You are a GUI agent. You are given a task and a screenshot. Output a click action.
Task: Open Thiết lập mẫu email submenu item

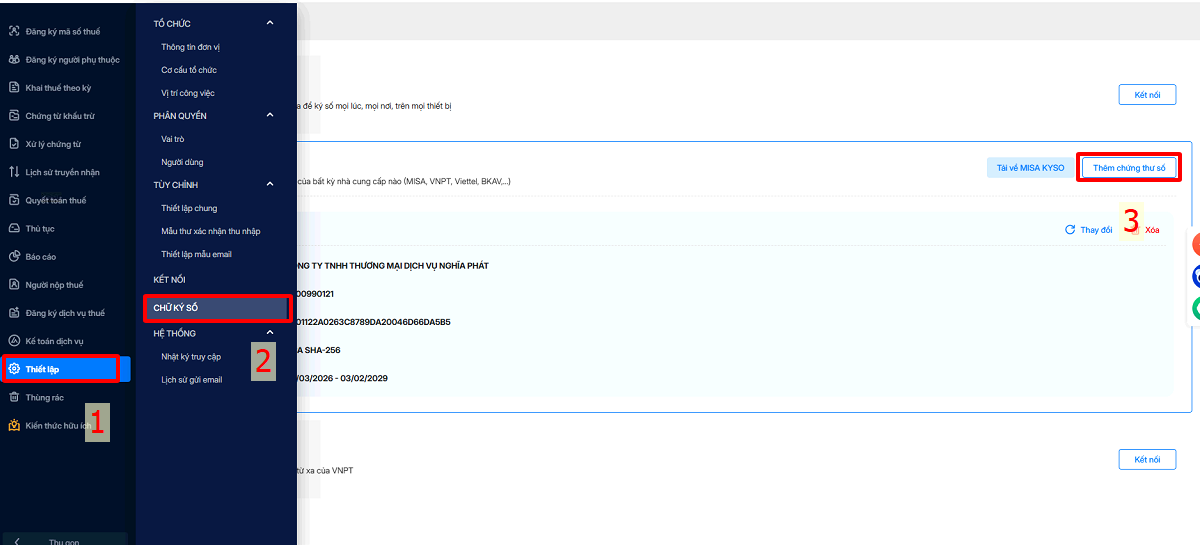point(196,254)
